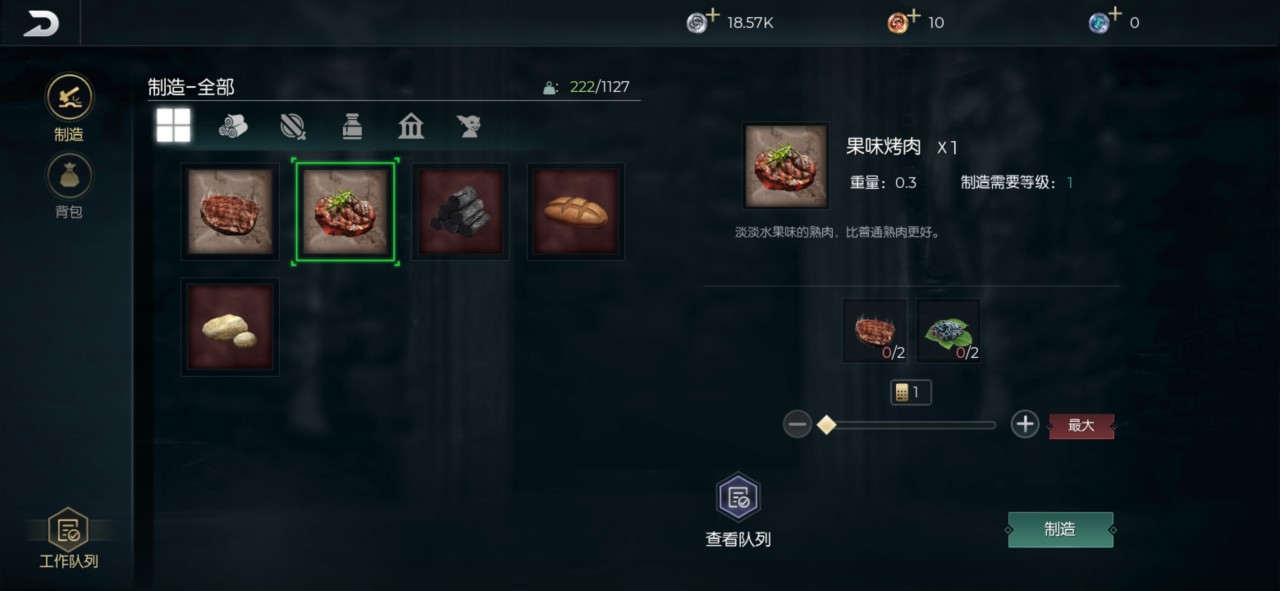The width and height of the screenshot is (1280, 591).
Task: Filter by the potion bottle category icon
Action: [352, 126]
